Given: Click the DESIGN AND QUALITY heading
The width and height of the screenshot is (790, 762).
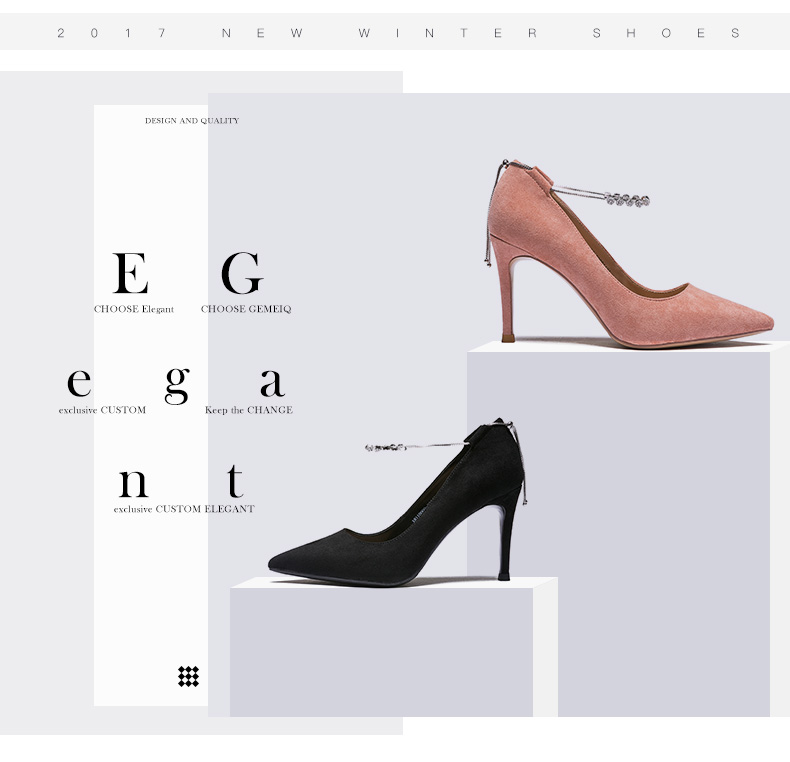Looking at the screenshot, I should 192,121.
